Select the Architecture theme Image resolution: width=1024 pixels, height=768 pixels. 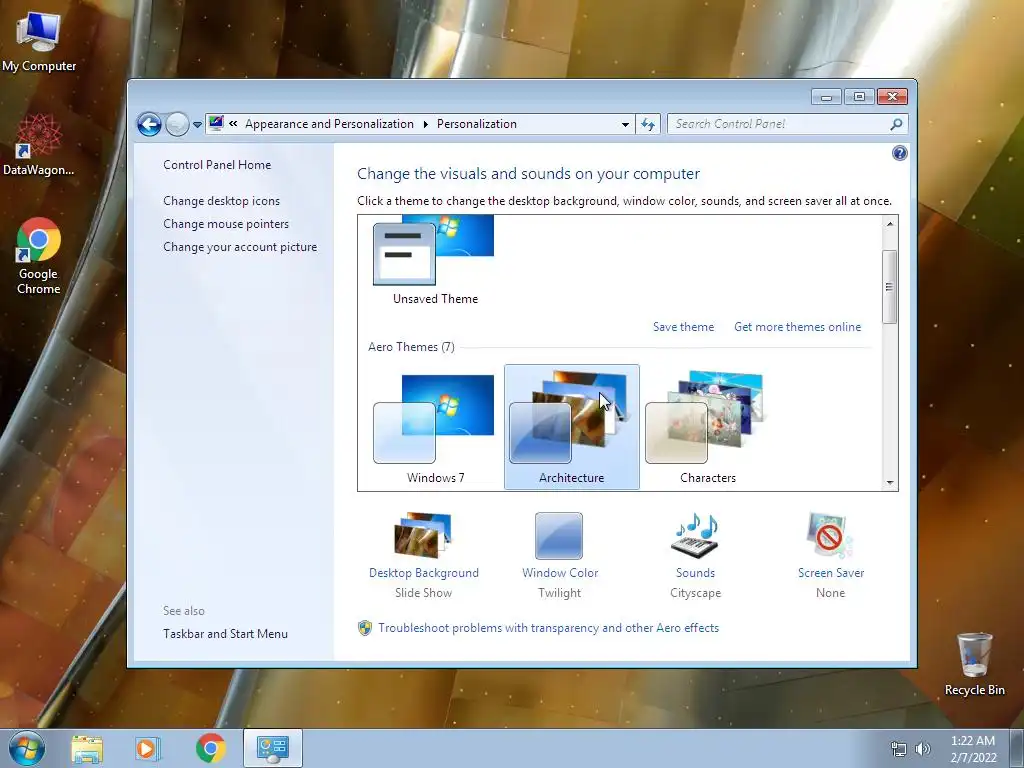click(571, 427)
